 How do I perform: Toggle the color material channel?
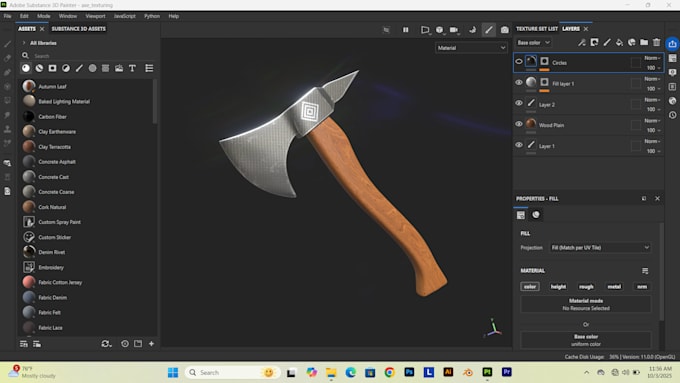point(530,287)
